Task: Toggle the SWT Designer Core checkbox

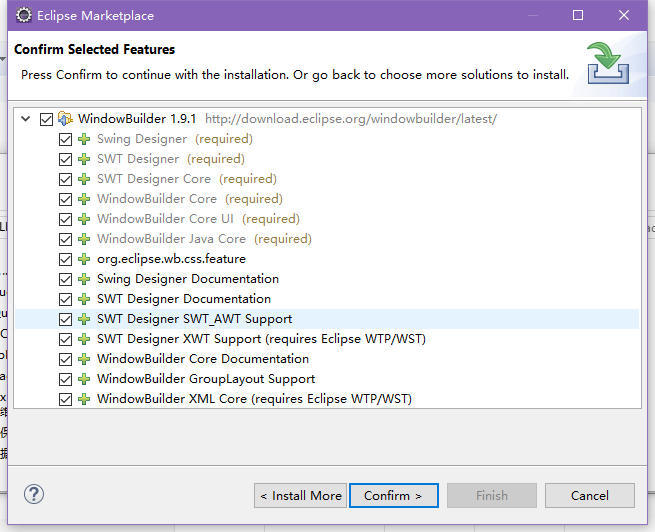Action: coord(65,180)
